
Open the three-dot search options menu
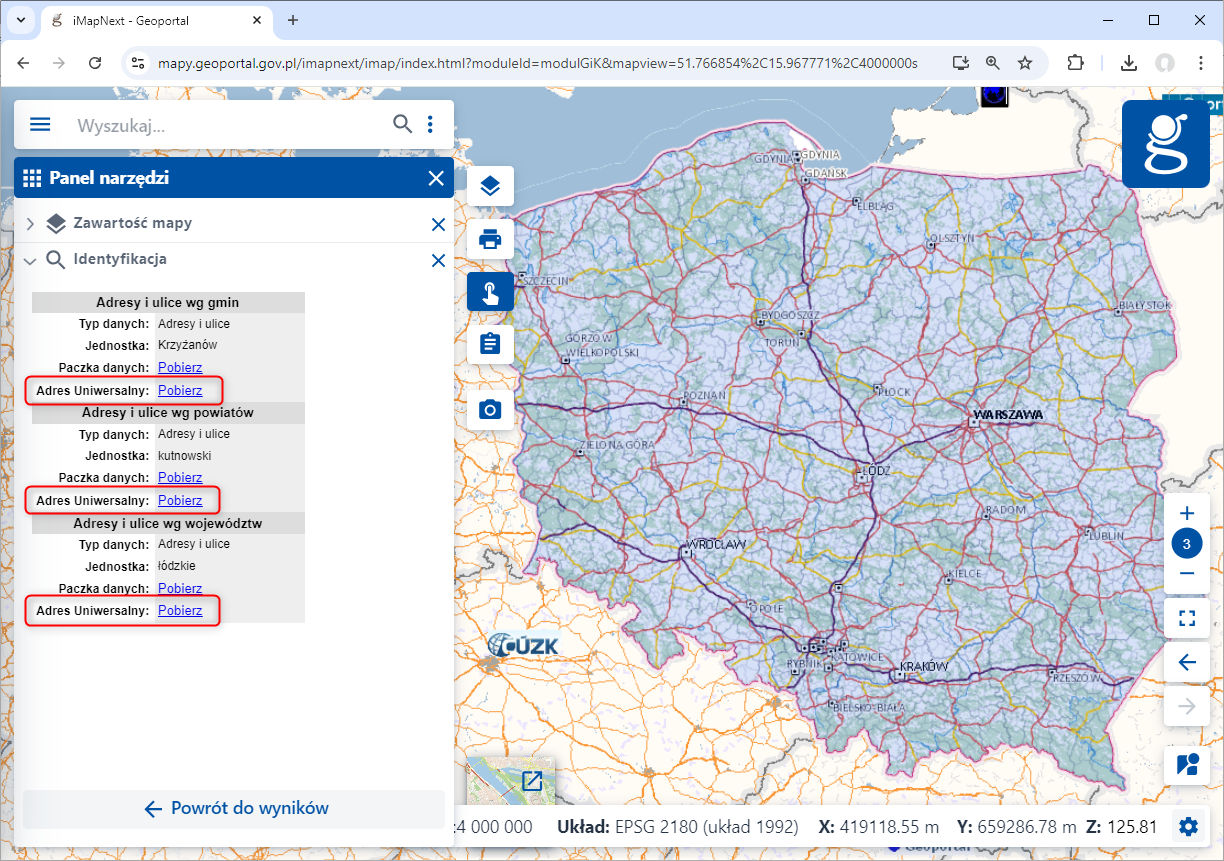point(431,124)
